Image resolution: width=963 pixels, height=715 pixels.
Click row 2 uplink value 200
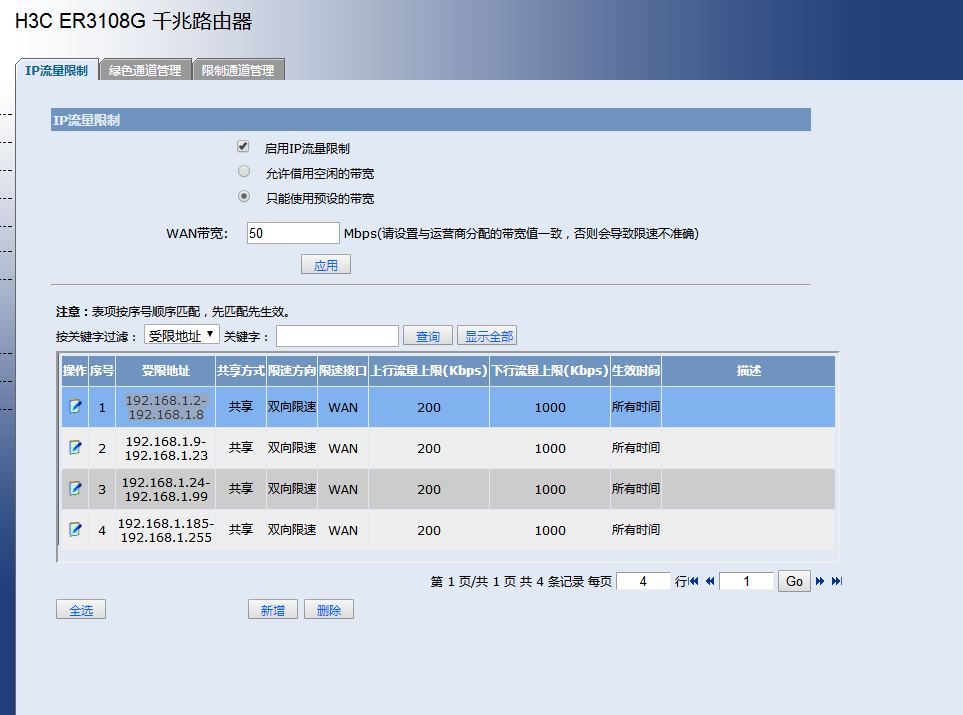pos(429,448)
